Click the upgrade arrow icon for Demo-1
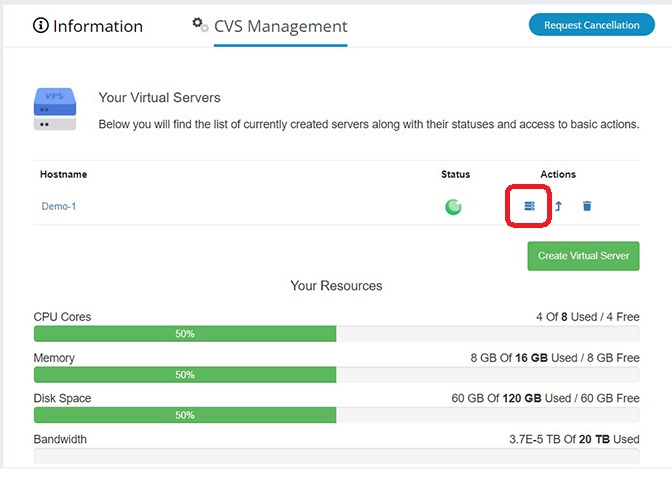 (x=558, y=206)
